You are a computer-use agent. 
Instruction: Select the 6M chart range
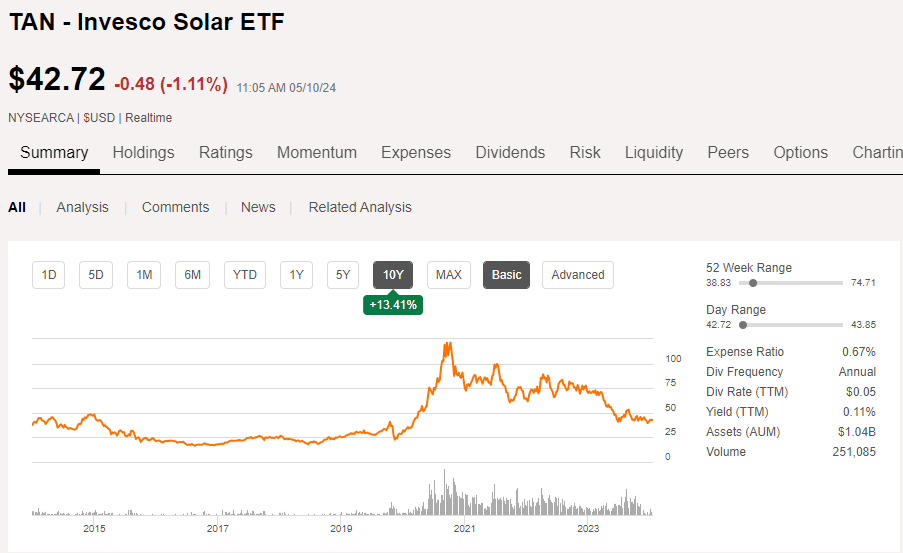[192, 275]
